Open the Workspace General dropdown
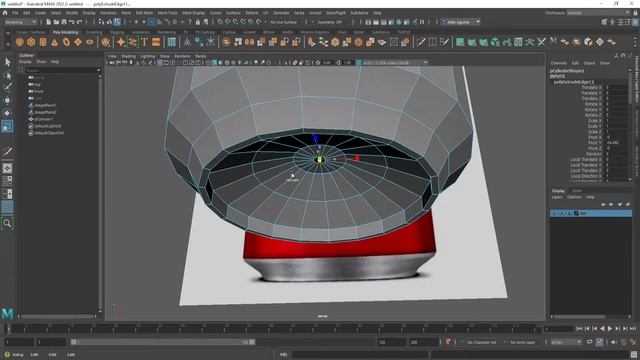Viewport: 640px width, 360px height. (598, 13)
